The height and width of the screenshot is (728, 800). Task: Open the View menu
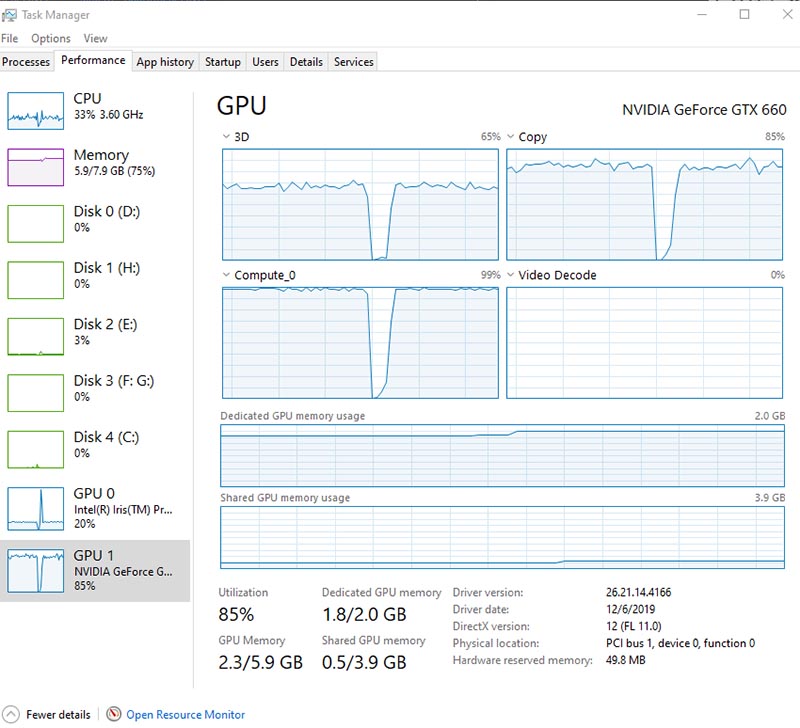[x=95, y=38]
